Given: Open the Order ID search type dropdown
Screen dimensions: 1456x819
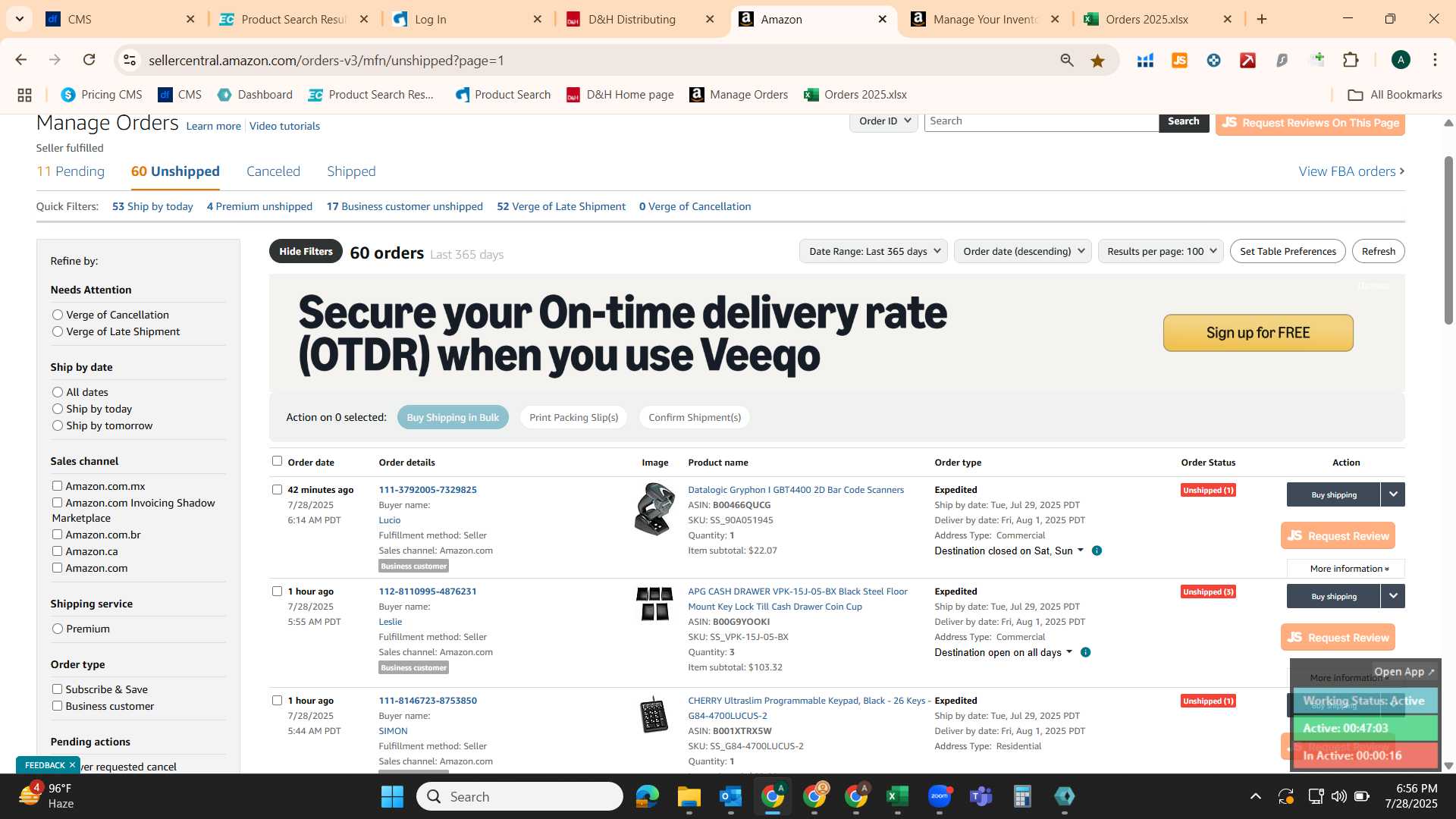Looking at the screenshot, I should pyautogui.click(x=884, y=121).
